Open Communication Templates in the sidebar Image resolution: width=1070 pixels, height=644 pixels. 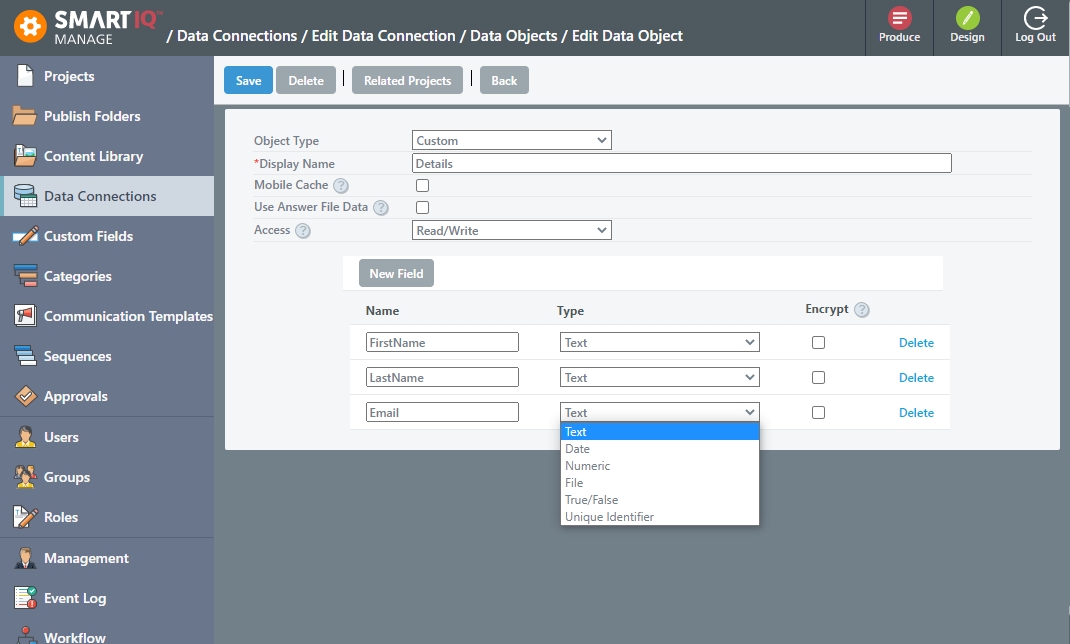click(x=128, y=316)
